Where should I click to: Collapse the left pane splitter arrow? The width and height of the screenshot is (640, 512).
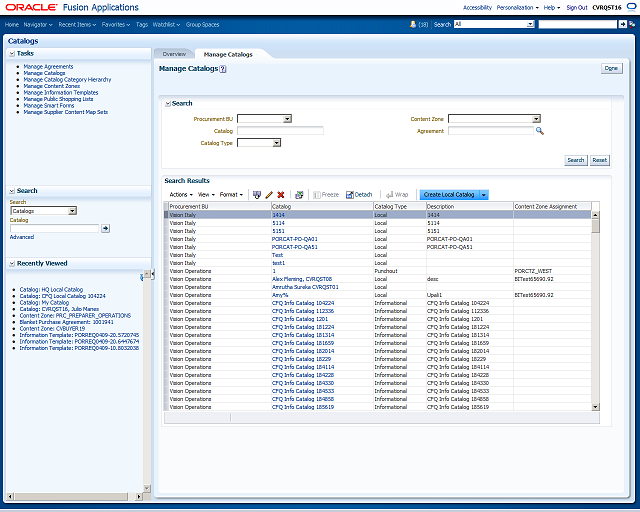click(x=152, y=274)
